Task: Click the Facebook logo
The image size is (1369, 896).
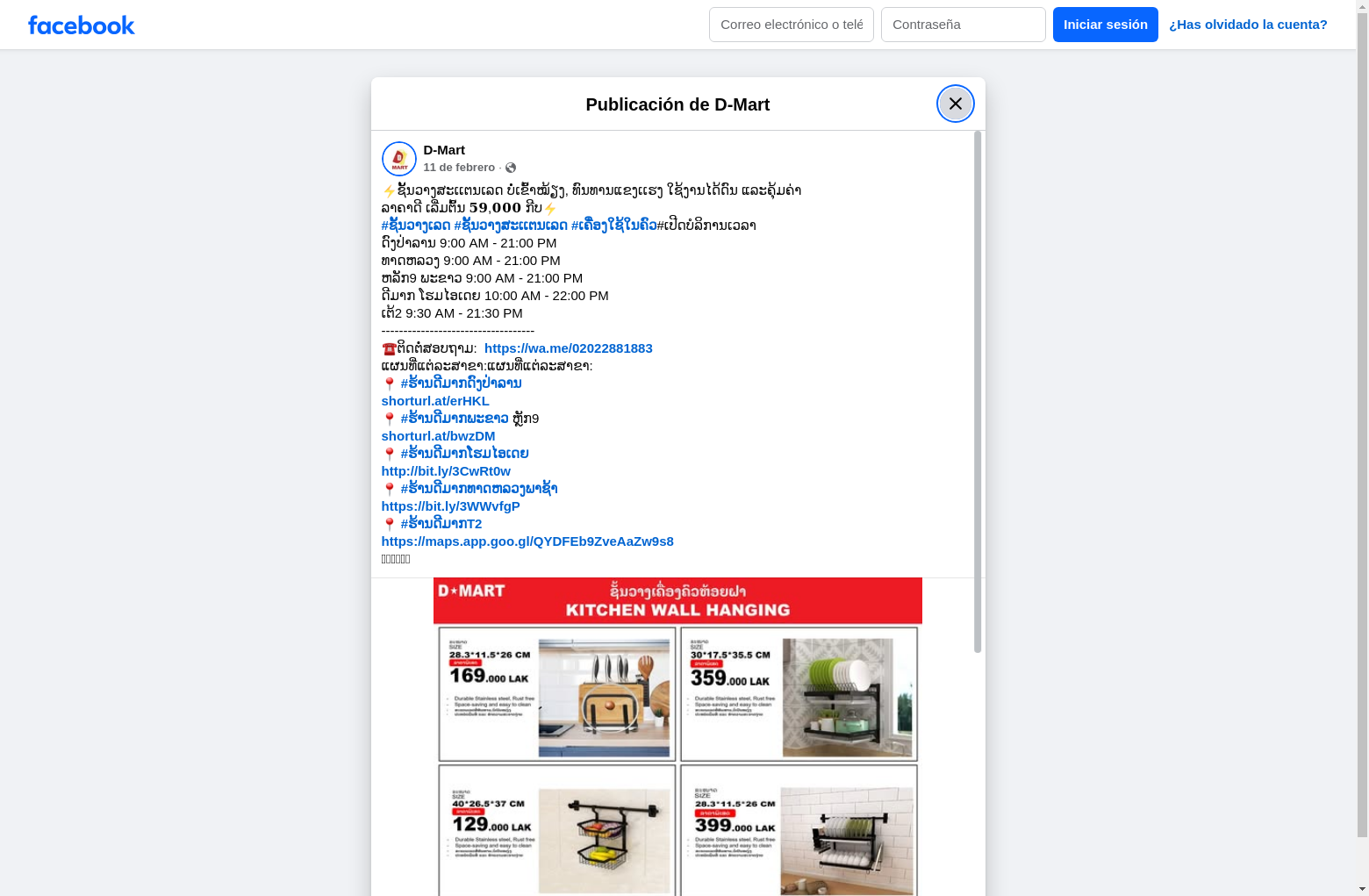Action: pyautogui.click(x=82, y=25)
